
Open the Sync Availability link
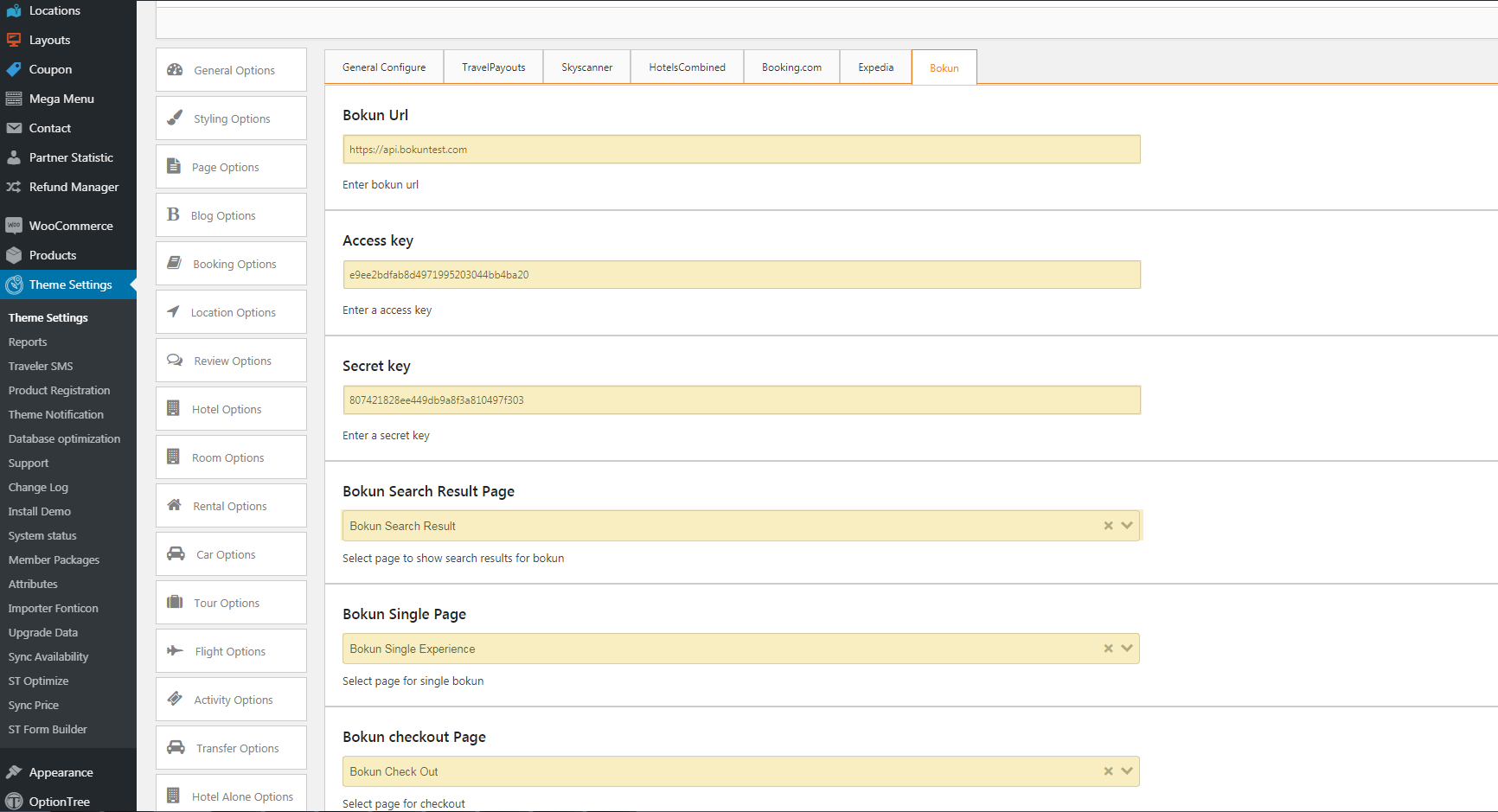48,657
